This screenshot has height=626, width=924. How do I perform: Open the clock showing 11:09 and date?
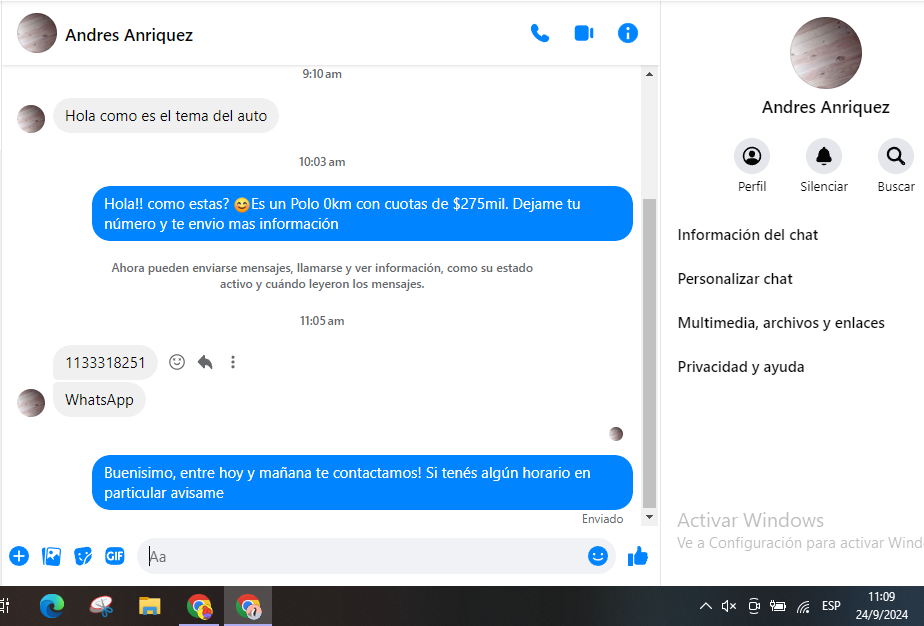pyautogui.click(x=882, y=606)
